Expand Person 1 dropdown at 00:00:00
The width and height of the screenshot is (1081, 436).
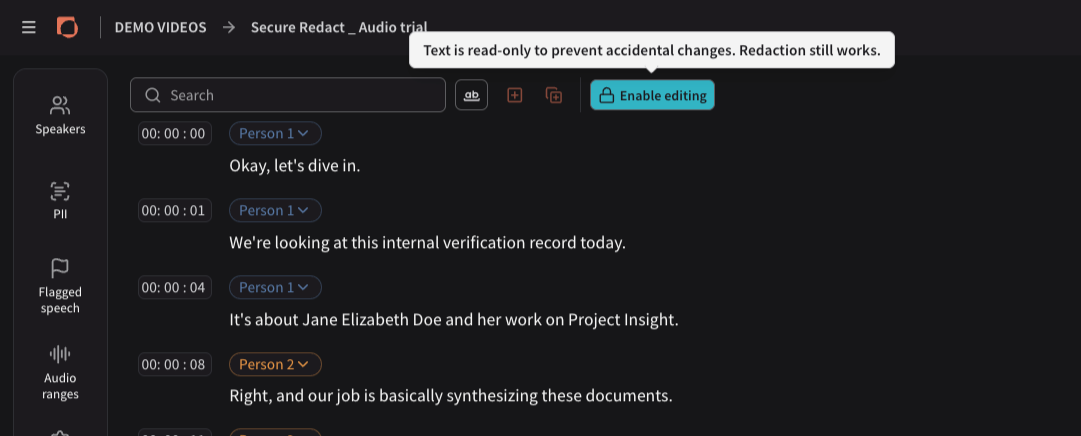click(x=275, y=133)
